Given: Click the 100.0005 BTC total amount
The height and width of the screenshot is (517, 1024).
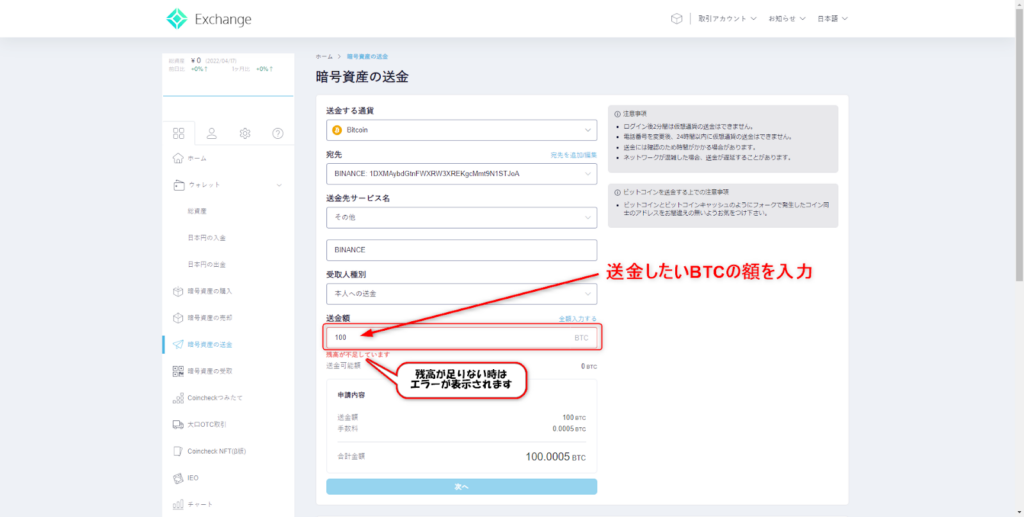Looking at the screenshot, I should (x=556, y=457).
